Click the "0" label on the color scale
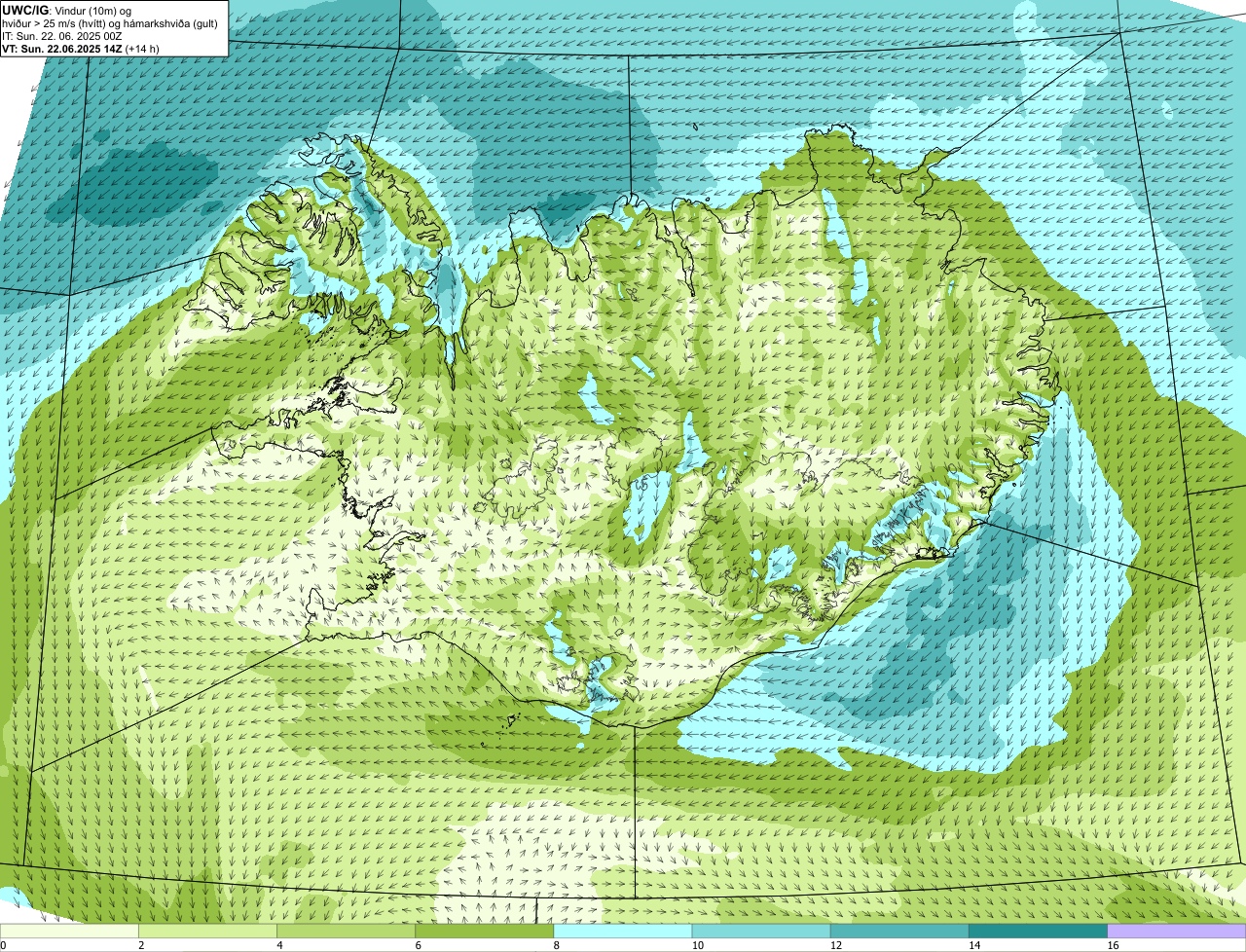 pyautogui.click(x=3, y=945)
